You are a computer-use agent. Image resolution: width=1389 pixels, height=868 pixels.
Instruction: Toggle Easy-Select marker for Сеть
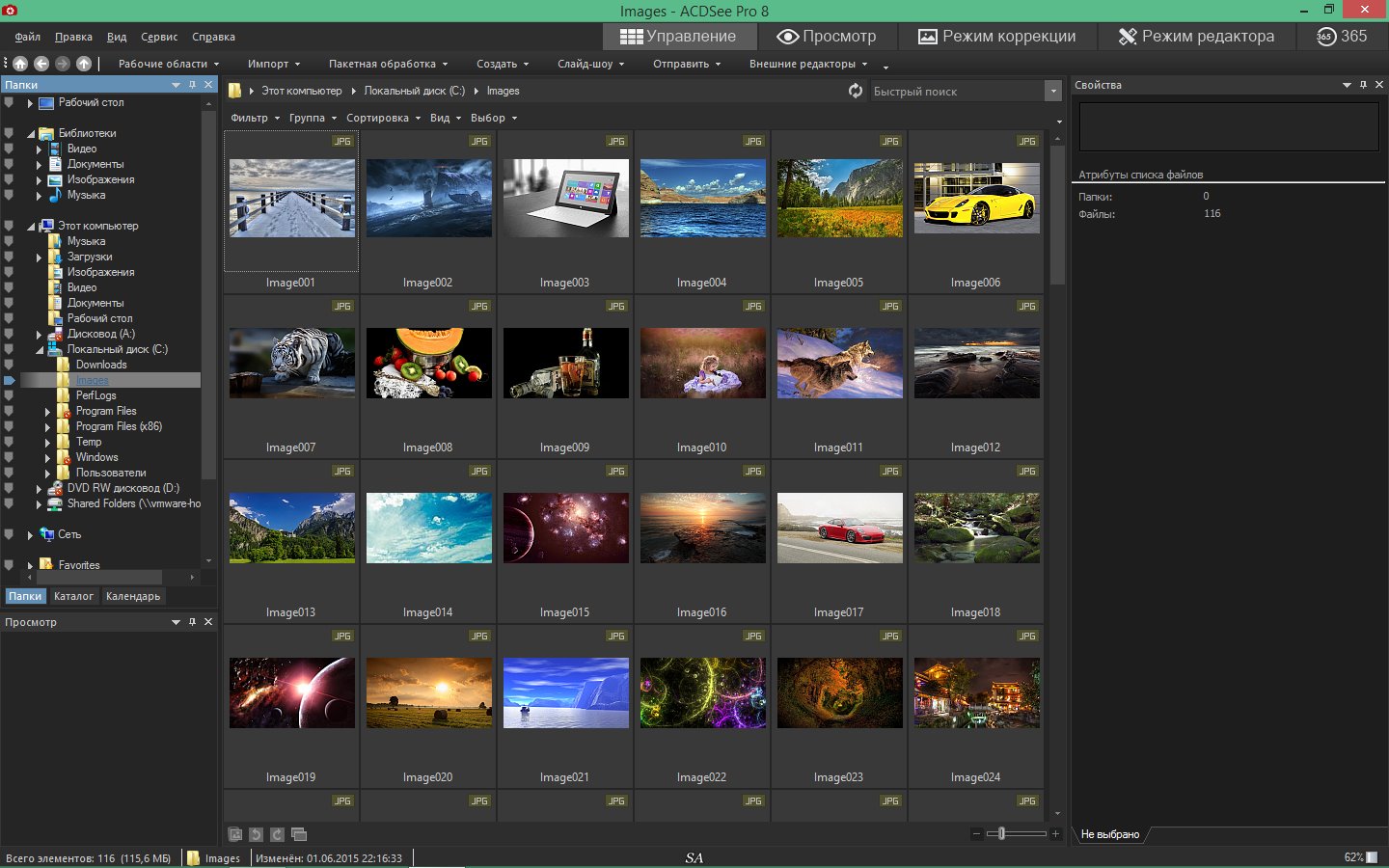[9, 534]
